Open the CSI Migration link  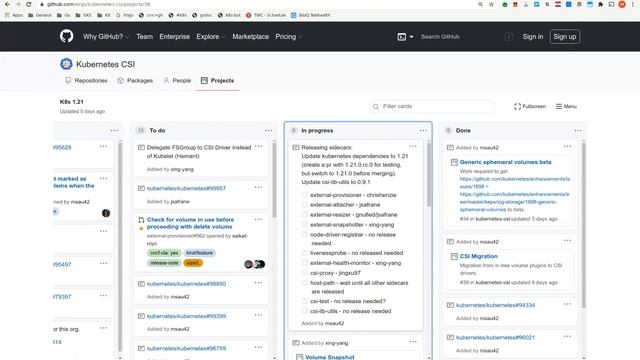478,256
